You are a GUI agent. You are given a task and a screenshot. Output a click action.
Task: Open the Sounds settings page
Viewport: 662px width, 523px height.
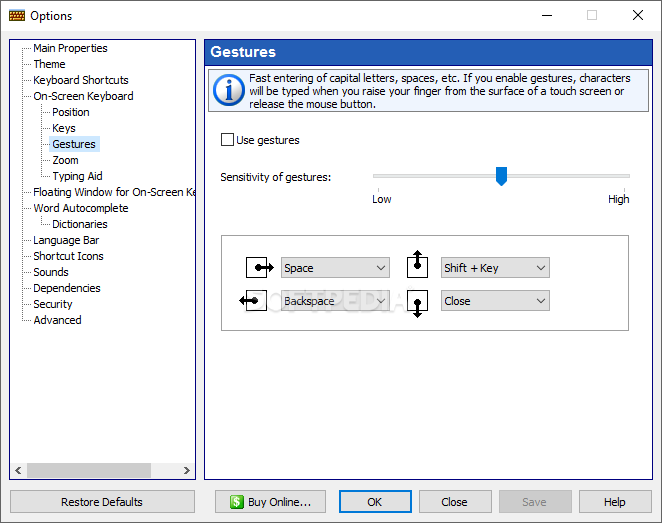click(51, 272)
